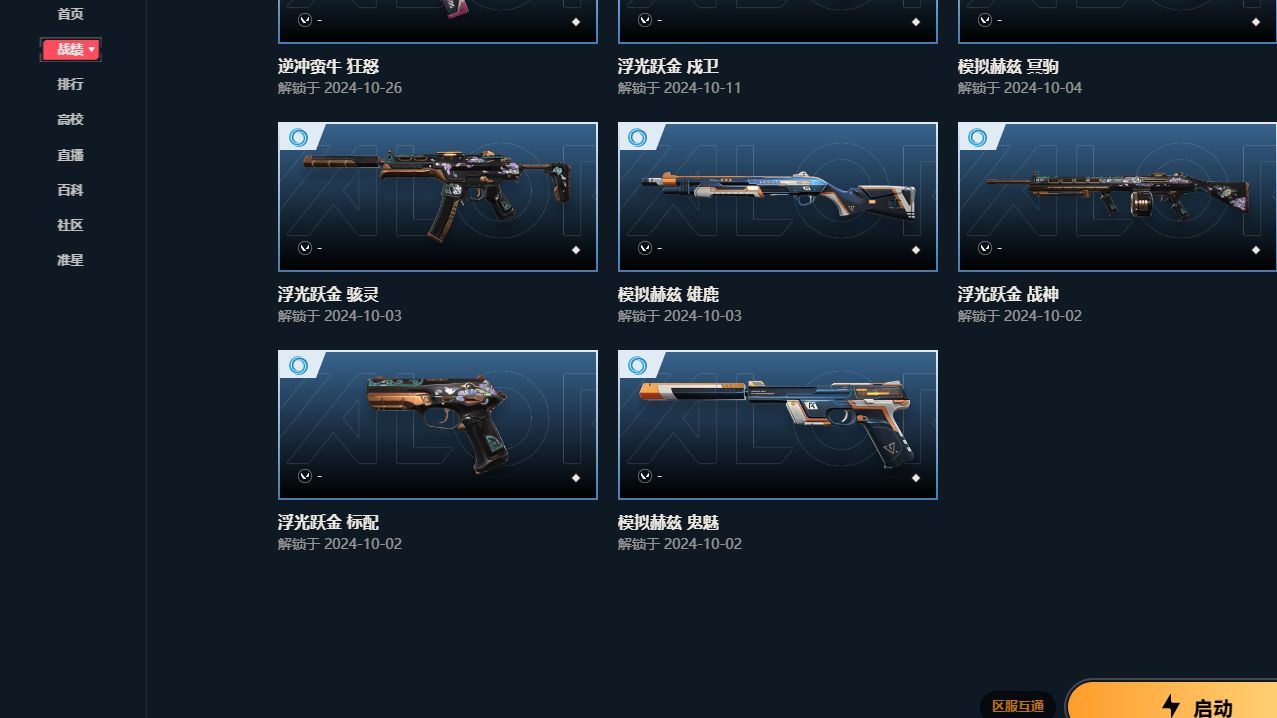Click the diamond tier icon on 模拟赫兹 雄鹿 card

(915, 250)
